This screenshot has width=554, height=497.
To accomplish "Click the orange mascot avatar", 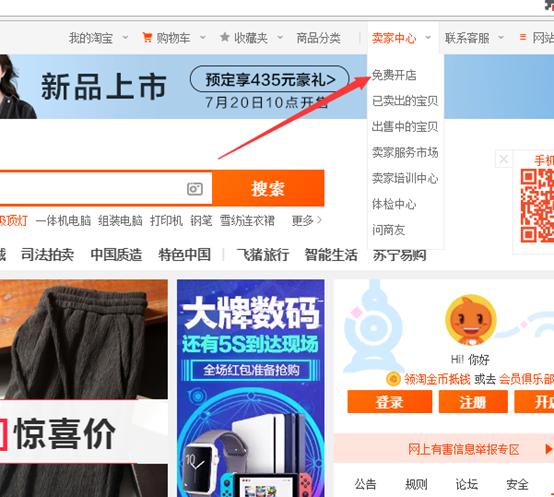I will (470, 319).
